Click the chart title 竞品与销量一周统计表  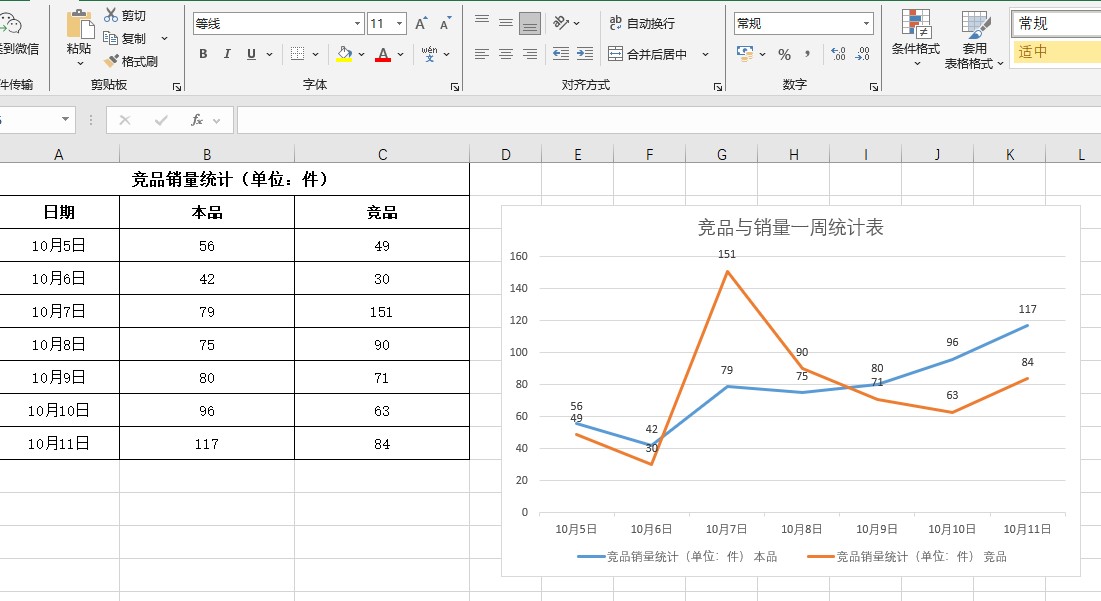(790, 228)
